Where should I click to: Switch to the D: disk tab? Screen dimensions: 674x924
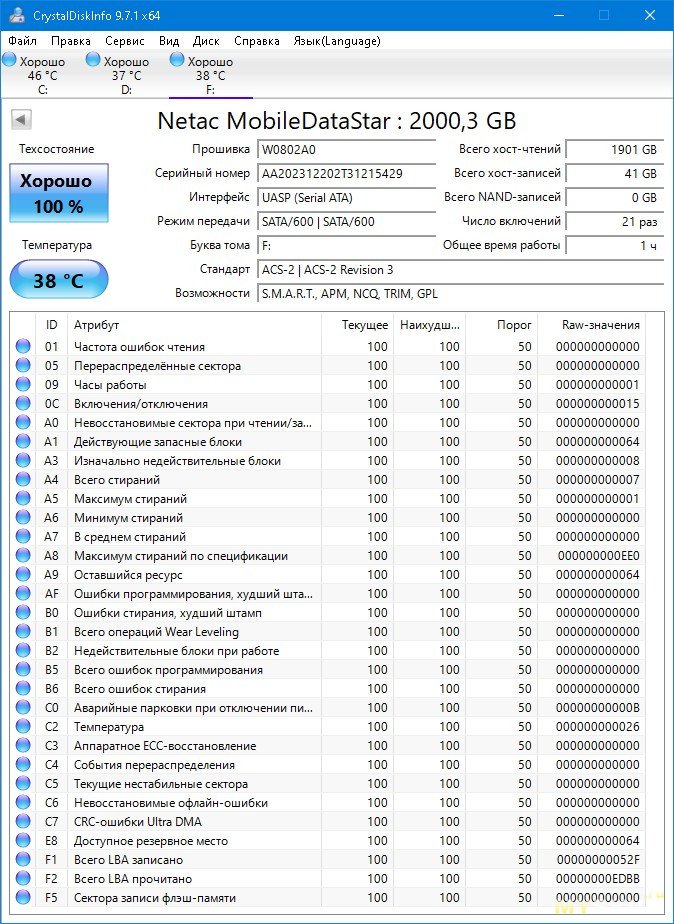pyautogui.click(x=126, y=74)
